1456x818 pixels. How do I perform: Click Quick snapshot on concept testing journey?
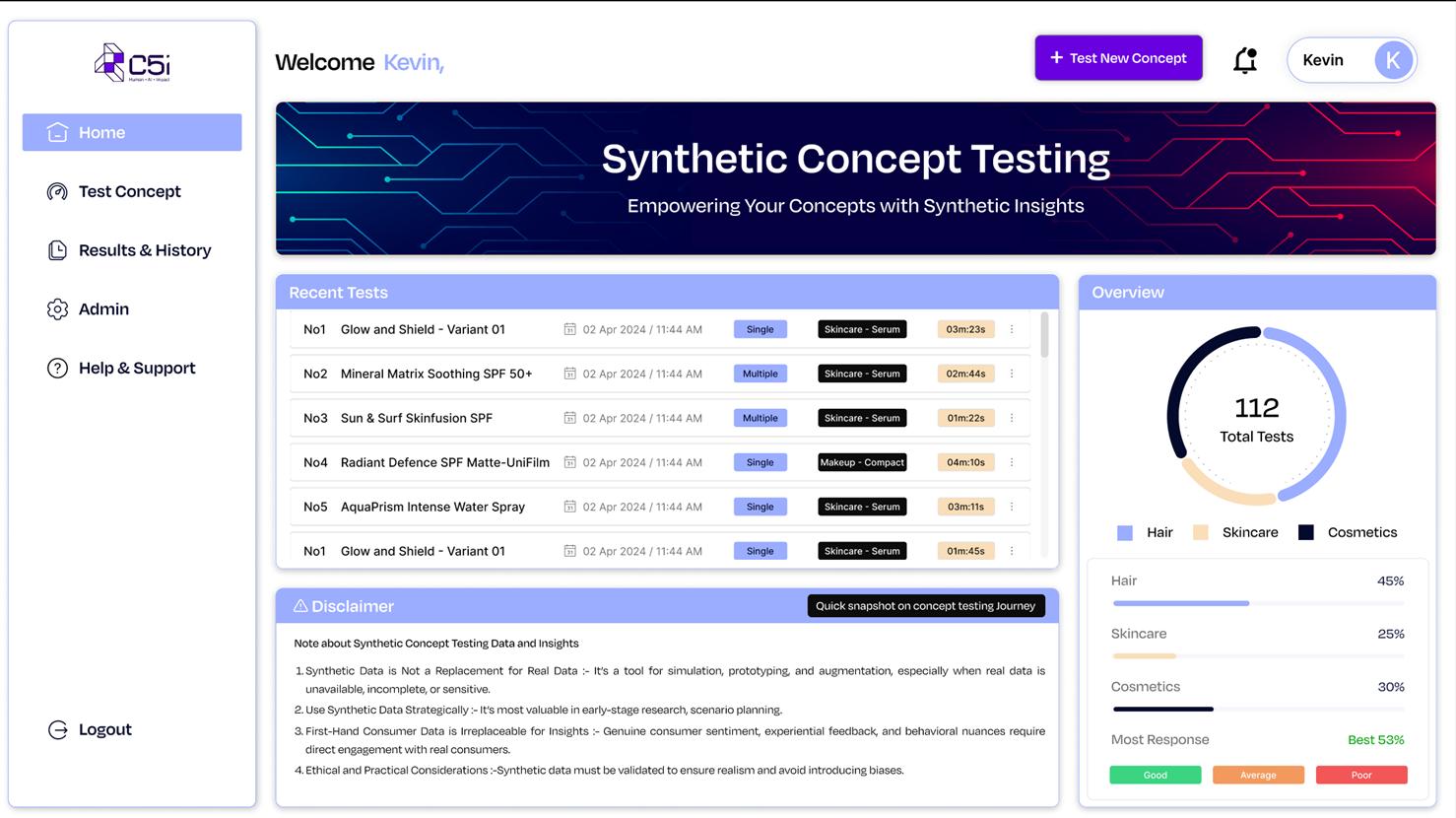926,606
